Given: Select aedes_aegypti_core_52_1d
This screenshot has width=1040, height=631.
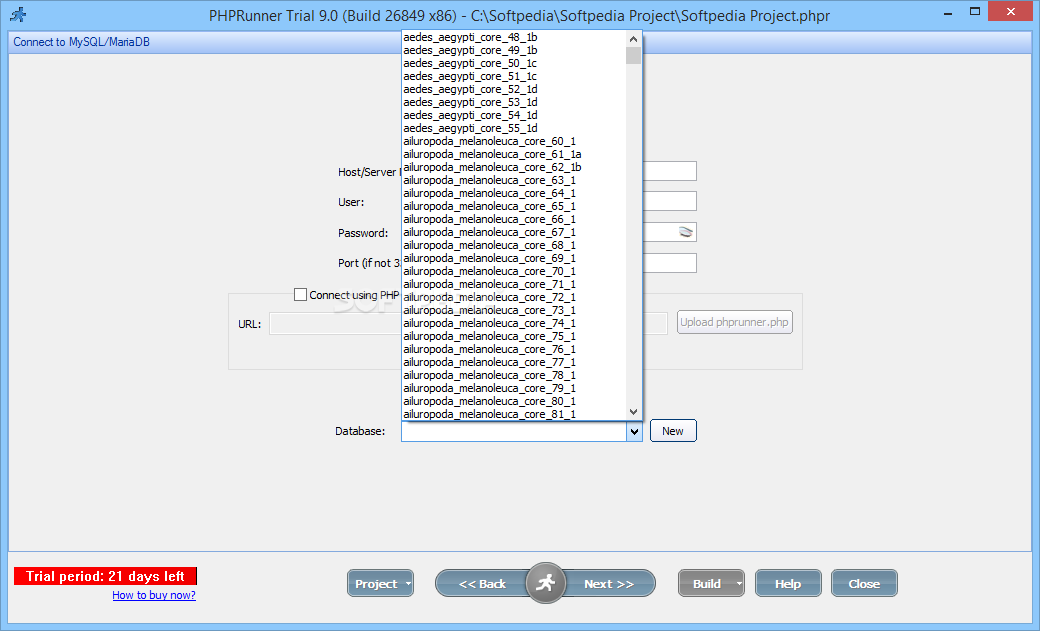Looking at the screenshot, I should 513,89.
